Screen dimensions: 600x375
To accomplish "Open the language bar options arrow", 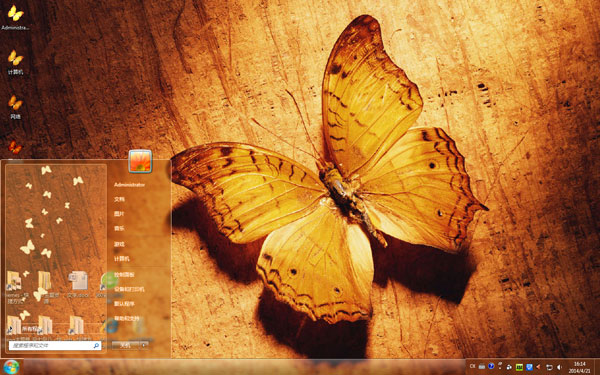I will (500, 368).
